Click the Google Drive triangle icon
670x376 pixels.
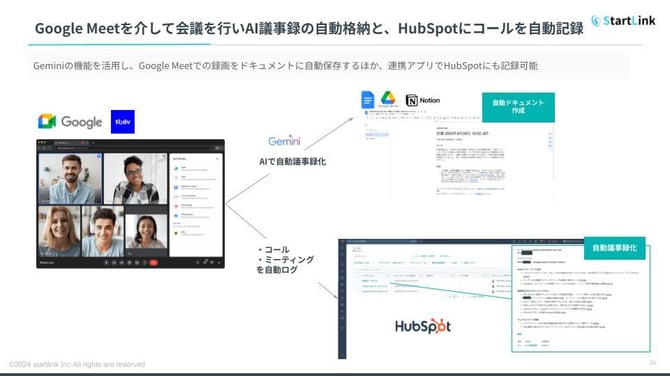coord(388,98)
